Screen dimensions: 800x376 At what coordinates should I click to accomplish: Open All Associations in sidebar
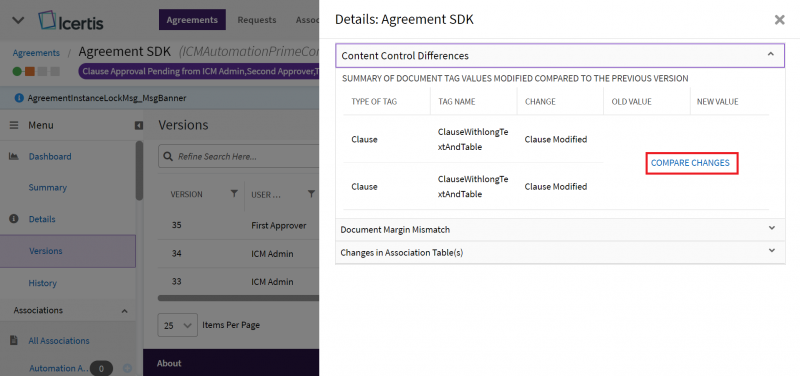click(59, 341)
